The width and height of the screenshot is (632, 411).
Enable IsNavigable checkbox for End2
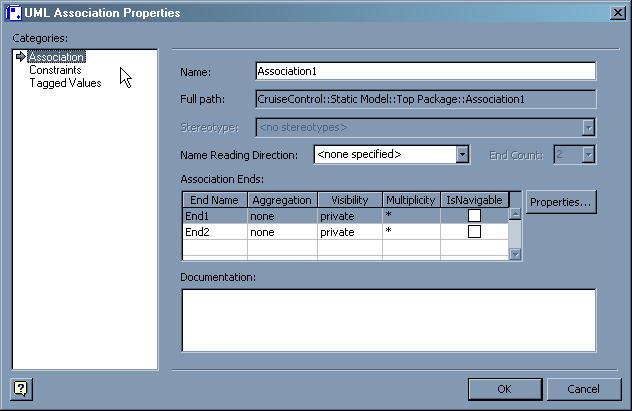point(474,231)
